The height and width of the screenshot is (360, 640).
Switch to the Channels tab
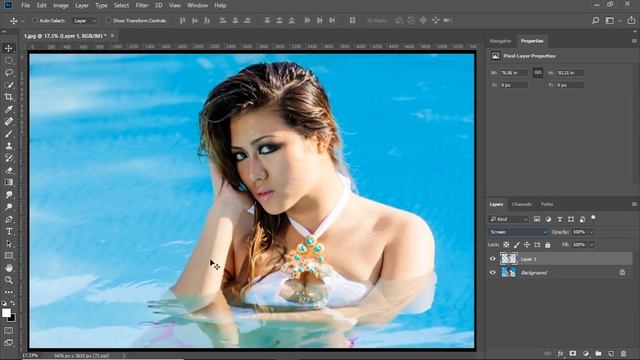click(522, 204)
